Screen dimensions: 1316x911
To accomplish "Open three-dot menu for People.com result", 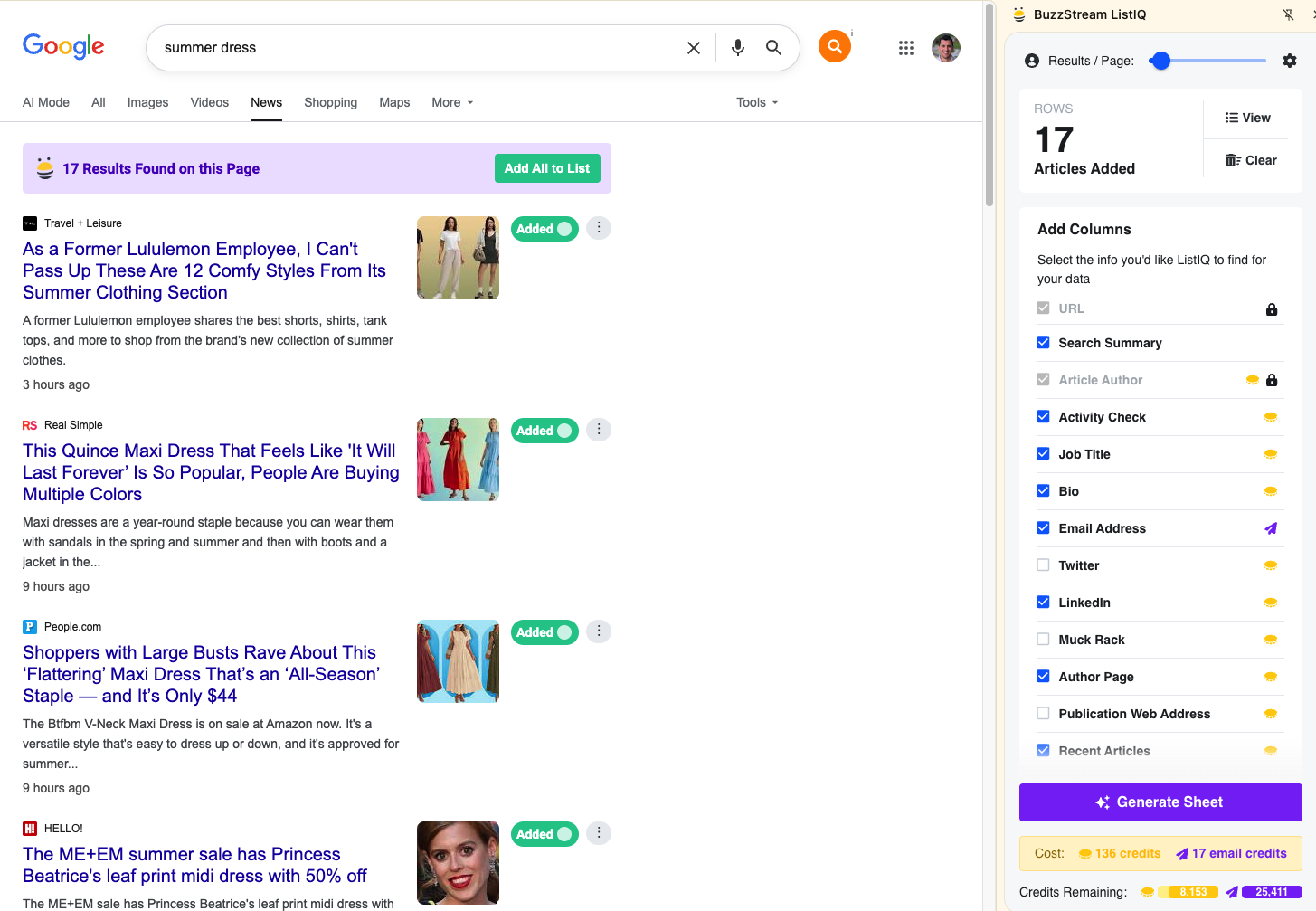I will pos(598,631).
